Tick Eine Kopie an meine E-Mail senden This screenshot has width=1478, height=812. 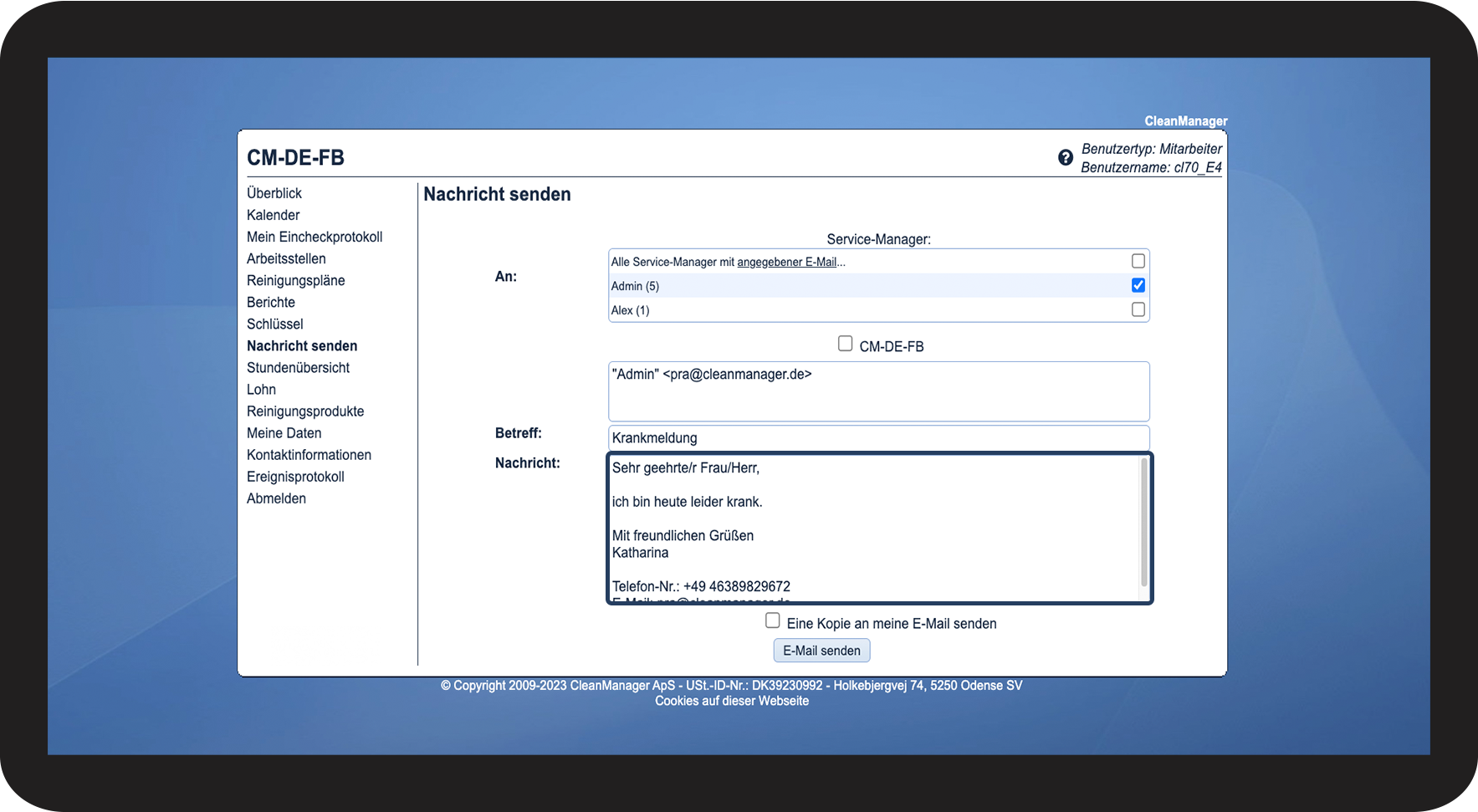click(x=772, y=620)
